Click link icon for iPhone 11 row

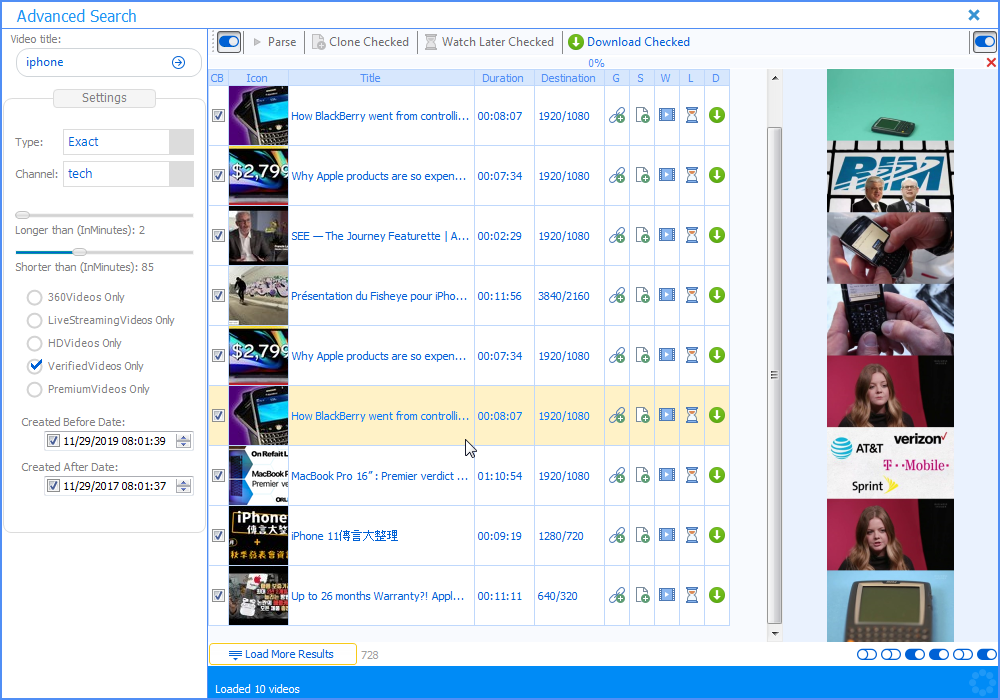(x=617, y=536)
